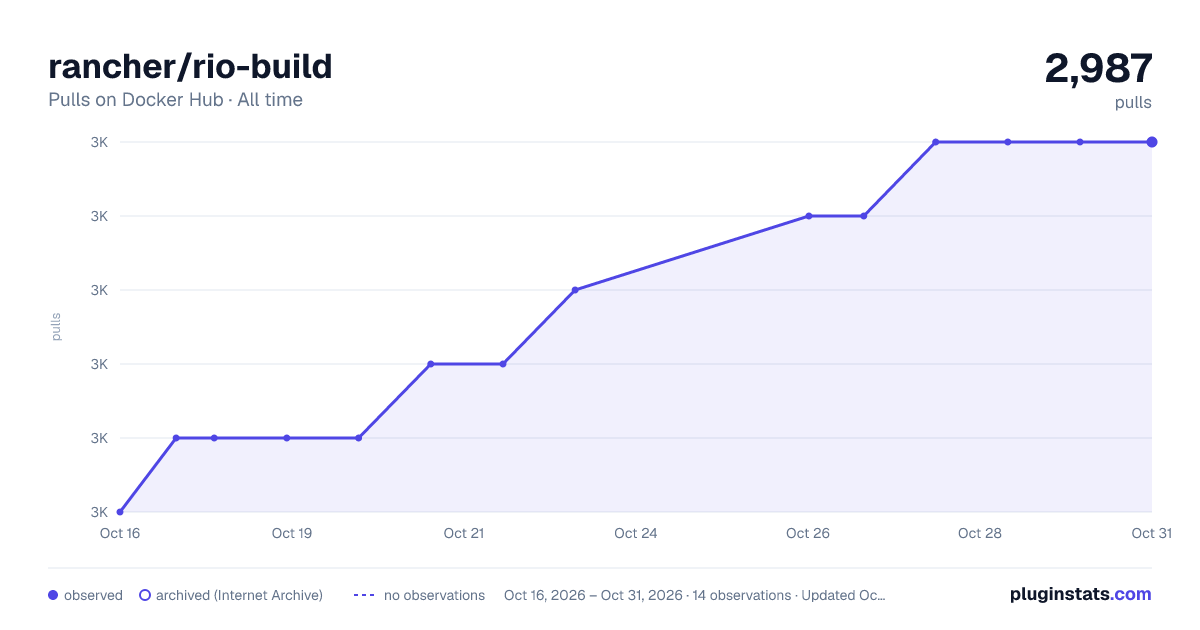Click the 'Oct 21' x-axis label
This screenshot has height=630, width=1200.
click(464, 533)
